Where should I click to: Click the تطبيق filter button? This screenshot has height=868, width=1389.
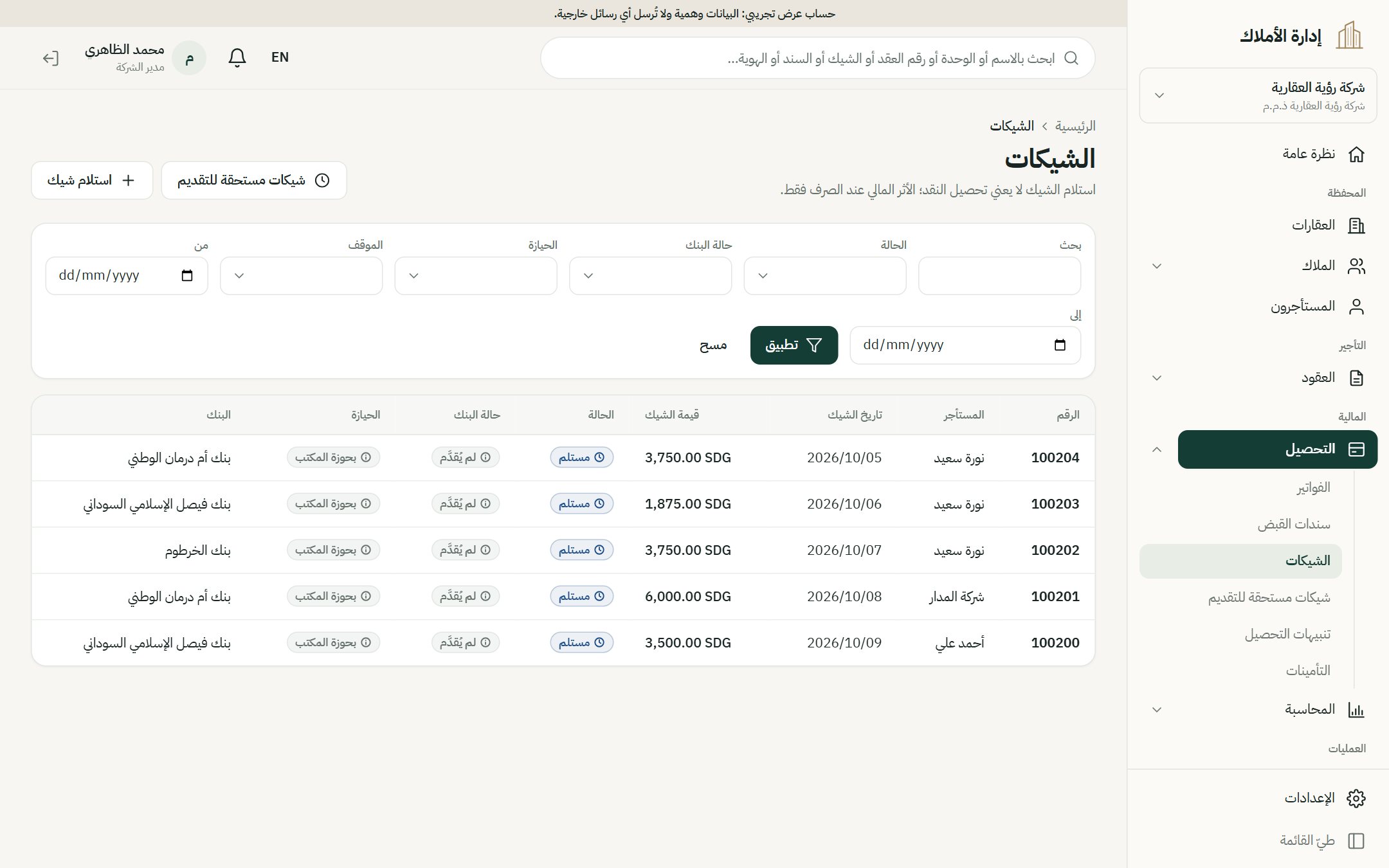[794, 345]
